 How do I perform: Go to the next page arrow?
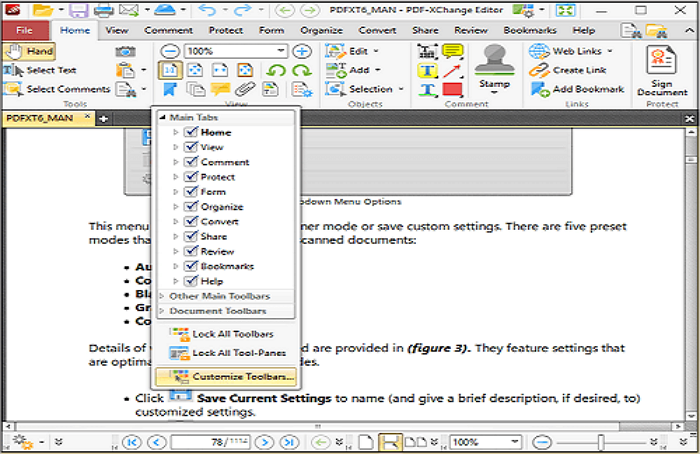tap(264, 441)
